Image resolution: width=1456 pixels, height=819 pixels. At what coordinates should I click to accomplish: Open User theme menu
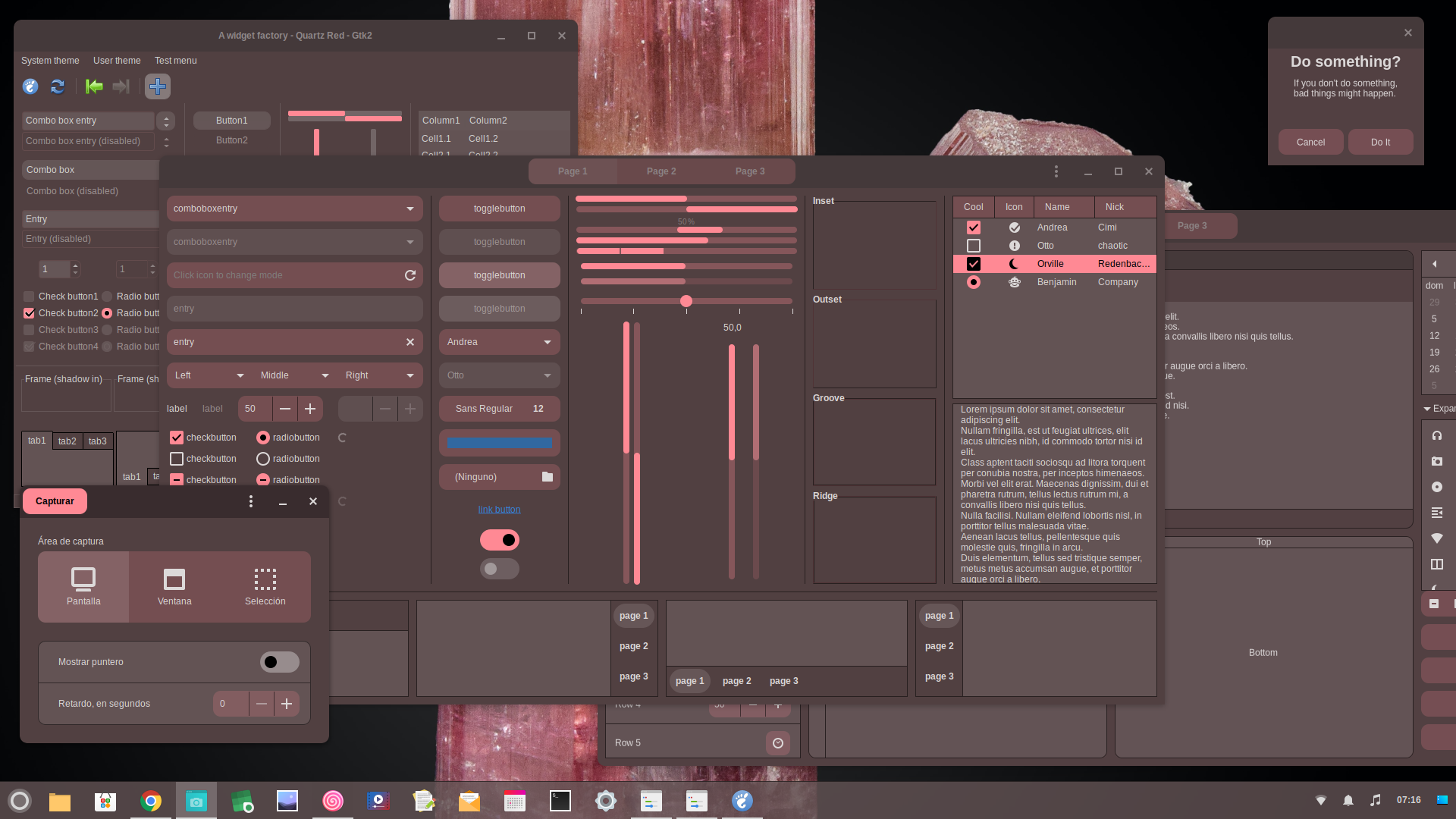click(x=117, y=61)
